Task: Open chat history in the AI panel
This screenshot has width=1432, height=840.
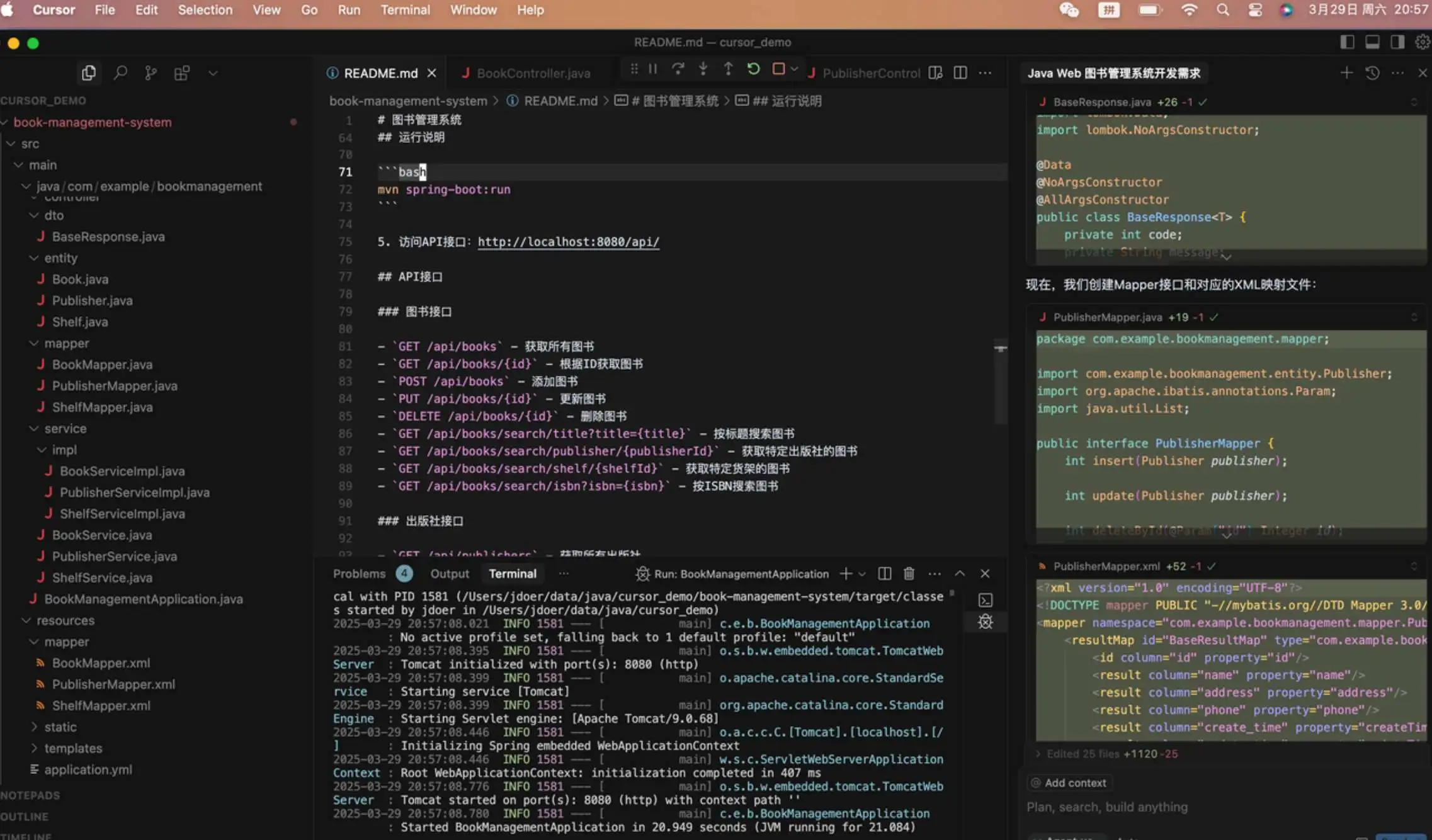Action: click(1372, 72)
